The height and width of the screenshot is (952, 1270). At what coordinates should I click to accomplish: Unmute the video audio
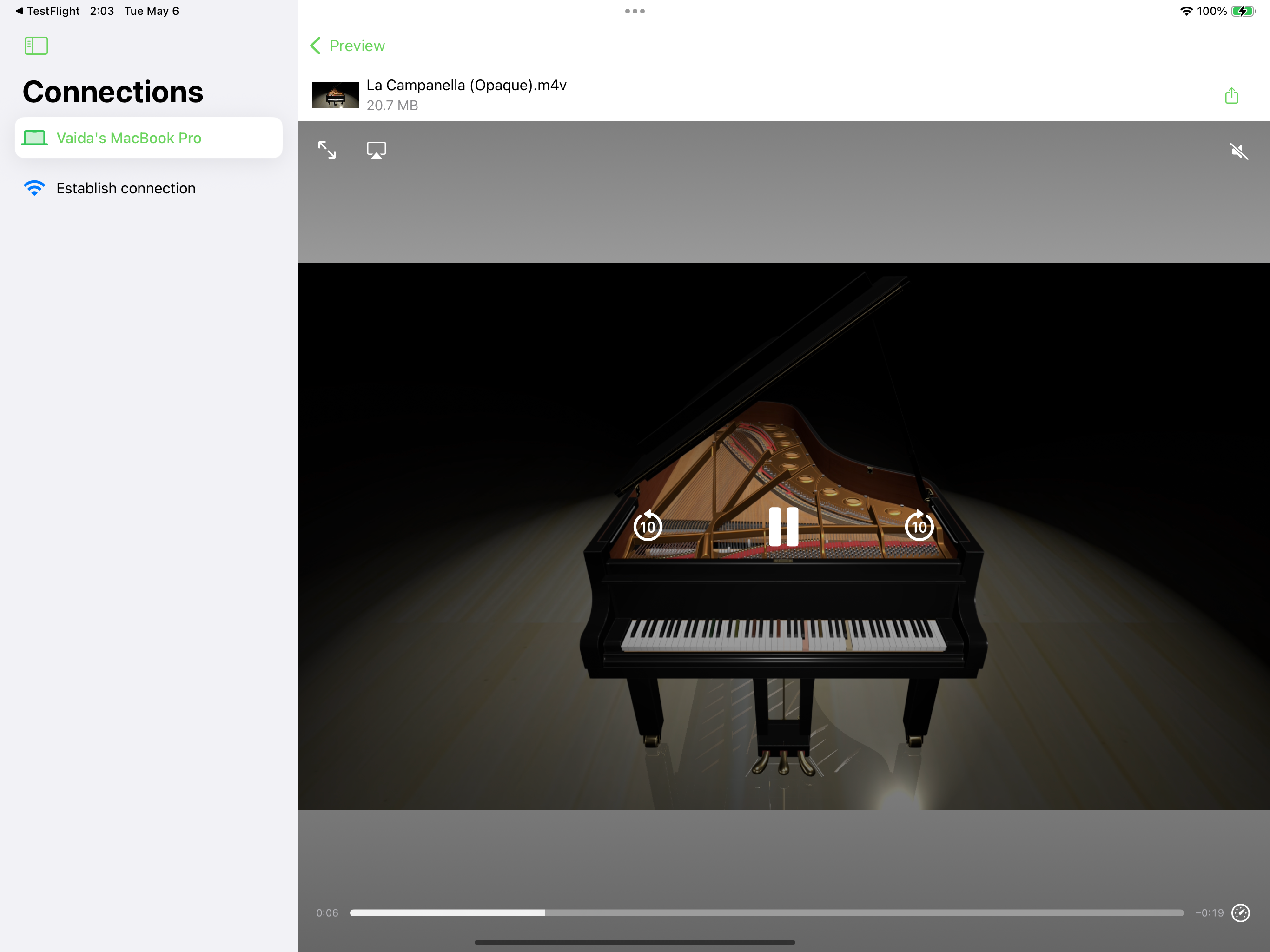coord(1238,151)
